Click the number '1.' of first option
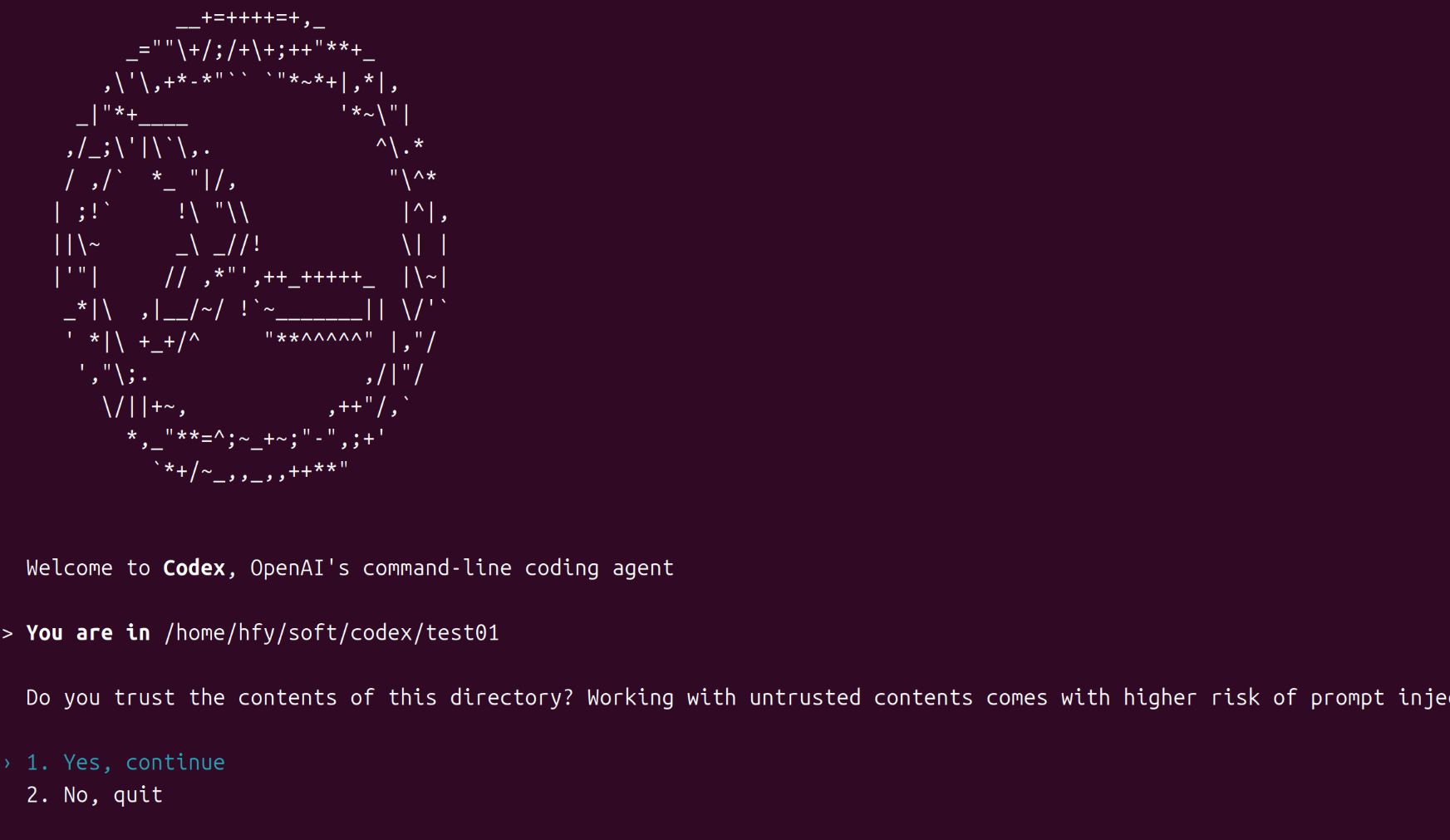 pos(37,762)
